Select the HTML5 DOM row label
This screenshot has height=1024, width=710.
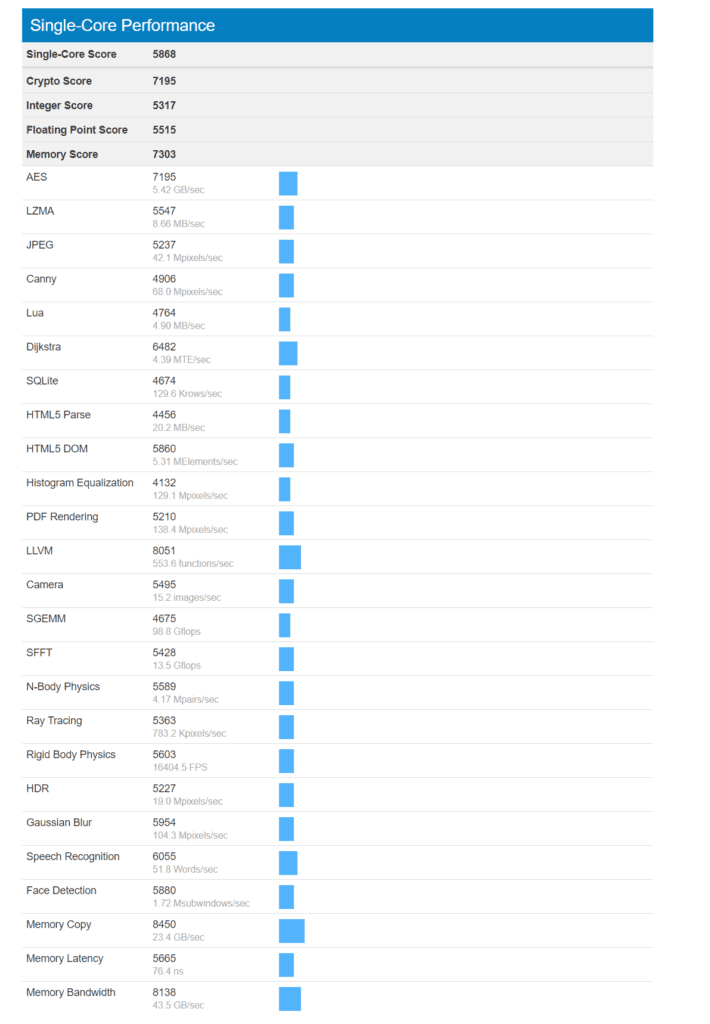point(57,449)
